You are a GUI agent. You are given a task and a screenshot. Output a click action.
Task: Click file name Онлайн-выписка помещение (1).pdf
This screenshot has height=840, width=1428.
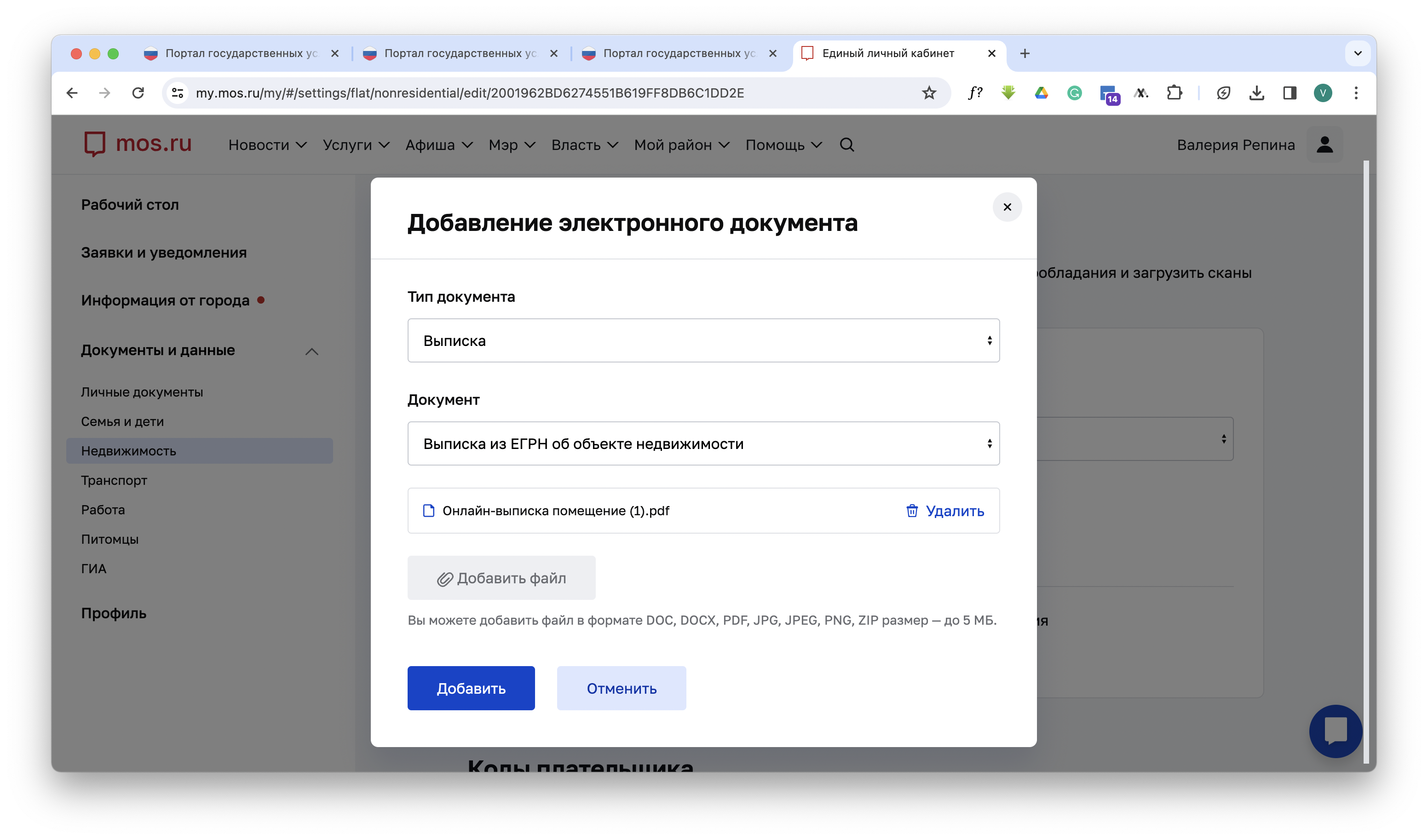[x=555, y=511]
